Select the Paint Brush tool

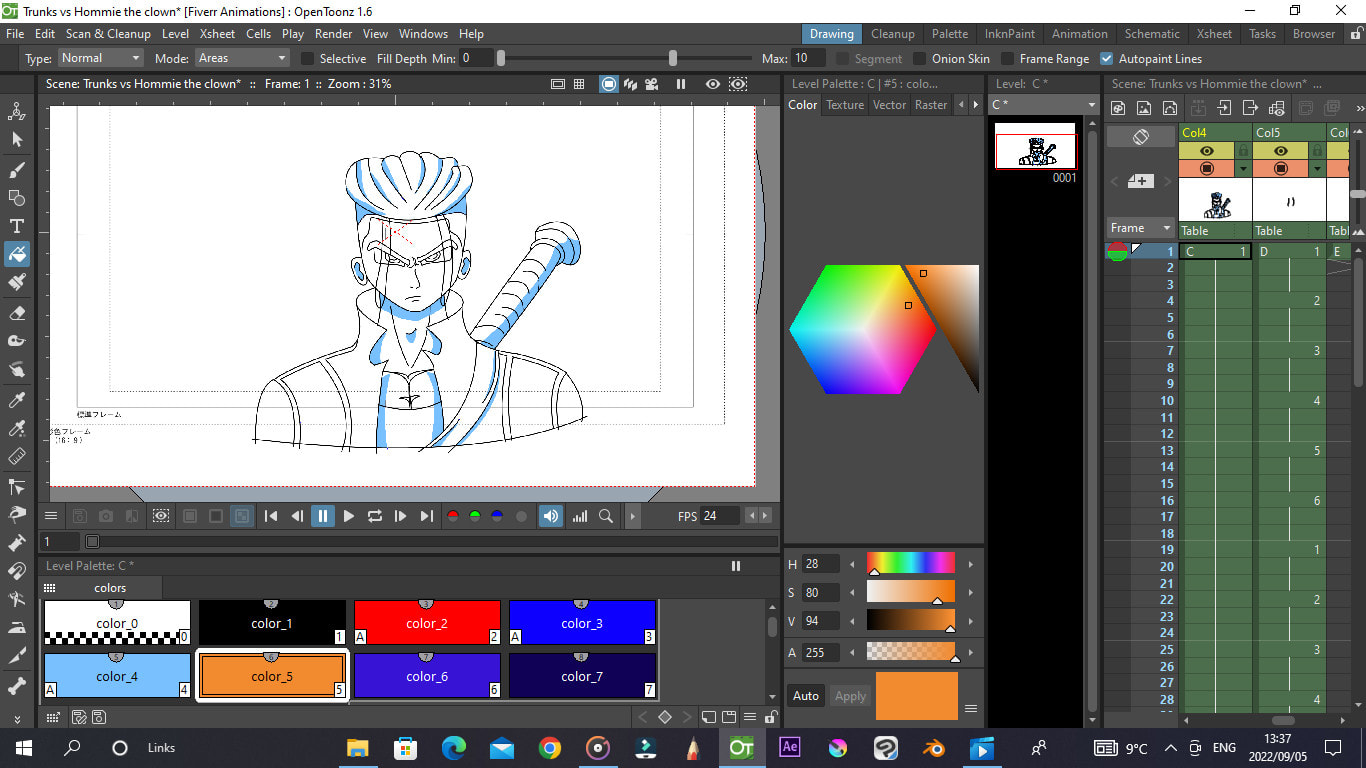pyautogui.click(x=17, y=283)
